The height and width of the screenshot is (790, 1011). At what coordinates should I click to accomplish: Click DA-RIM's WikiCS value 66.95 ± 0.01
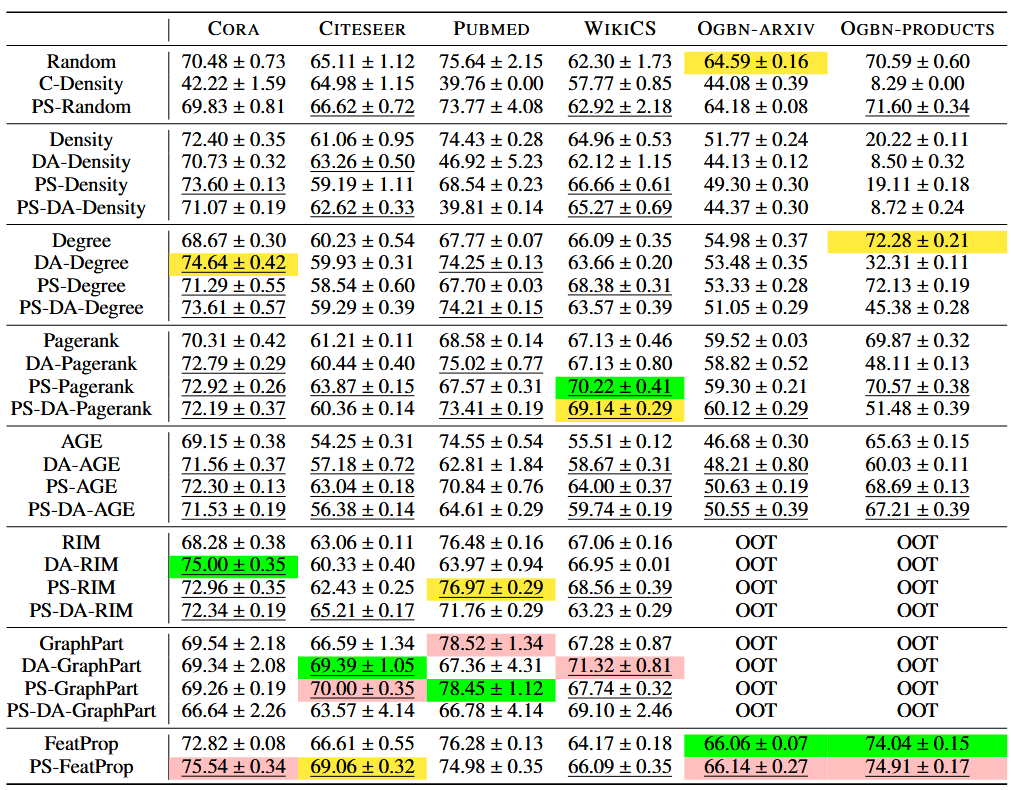pos(620,565)
